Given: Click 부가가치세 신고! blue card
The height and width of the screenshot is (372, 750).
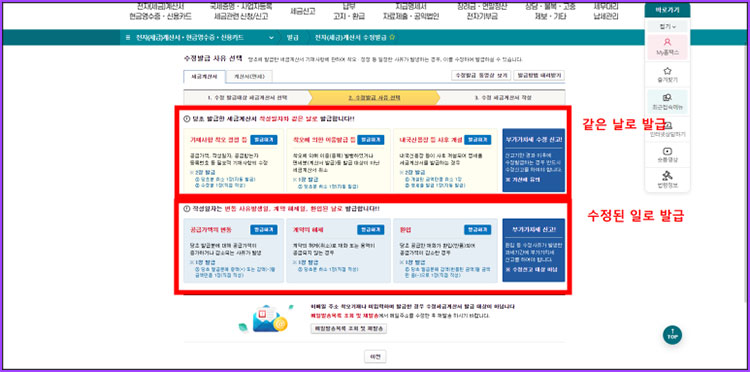Looking at the screenshot, I should (534, 251).
